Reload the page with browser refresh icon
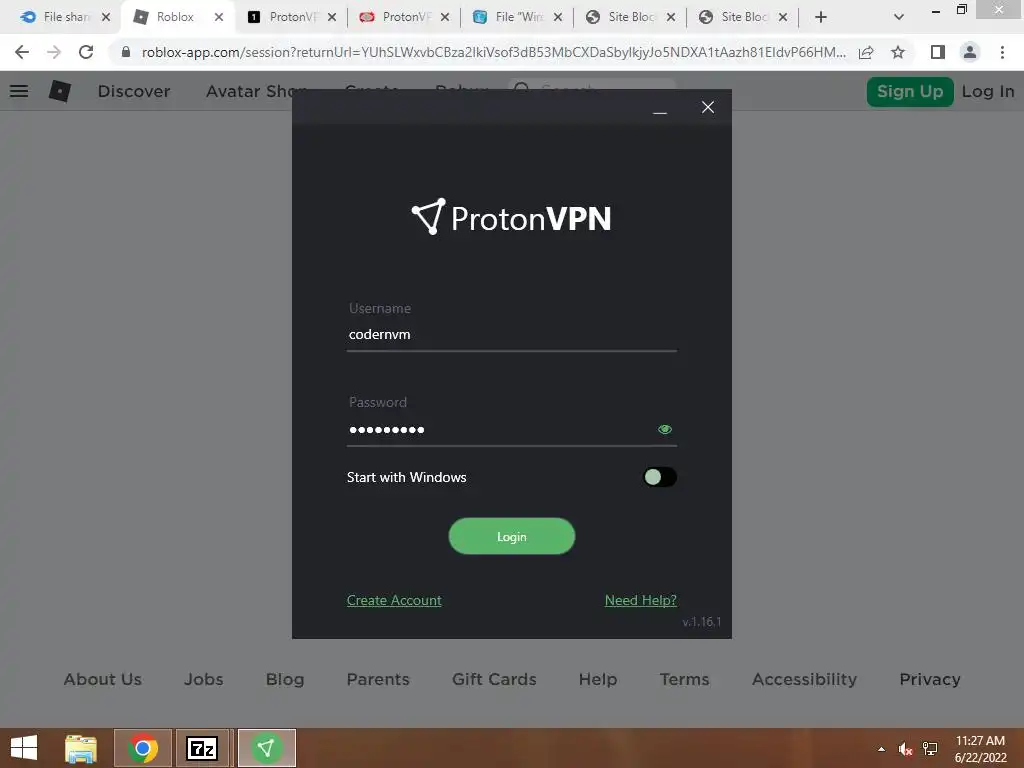1024x768 pixels. pos(86,52)
